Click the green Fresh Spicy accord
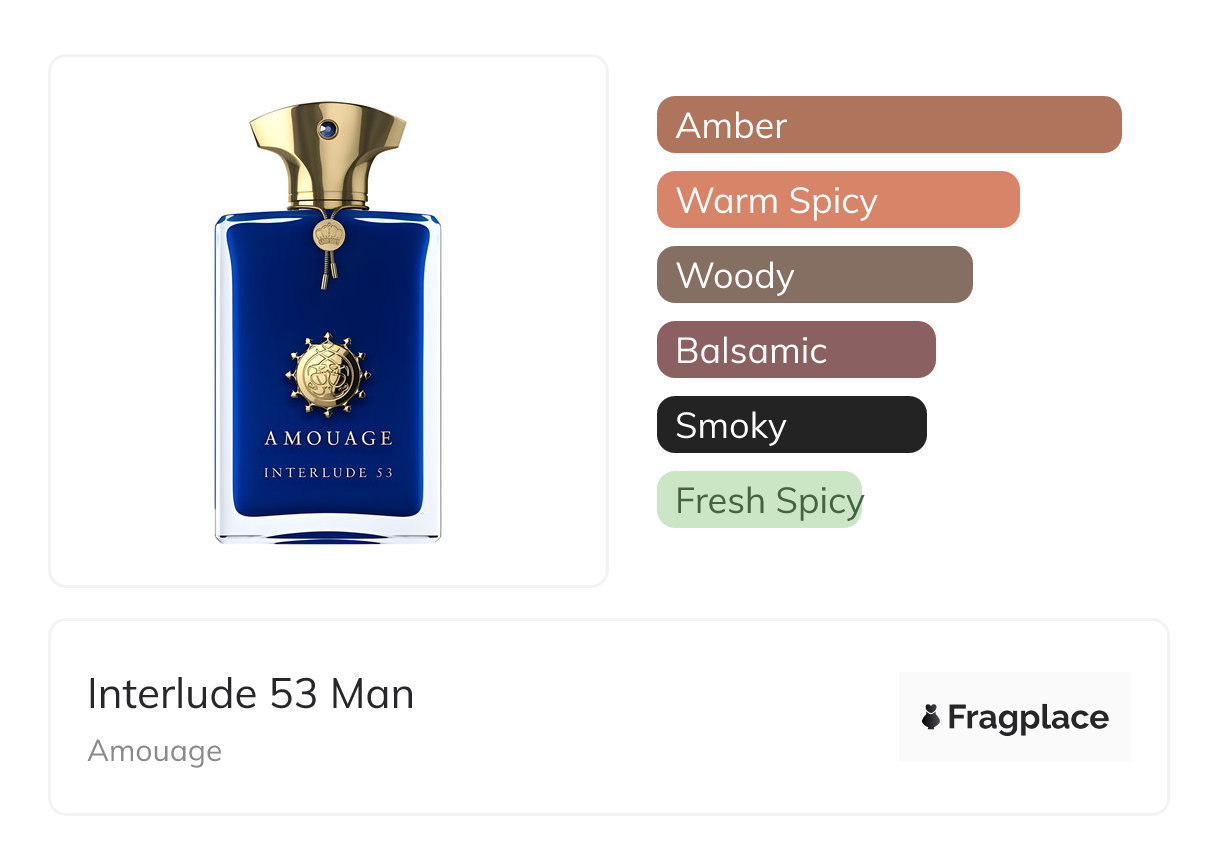Image resolution: width=1218 pixels, height=864 pixels. pyautogui.click(x=760, y=500)
